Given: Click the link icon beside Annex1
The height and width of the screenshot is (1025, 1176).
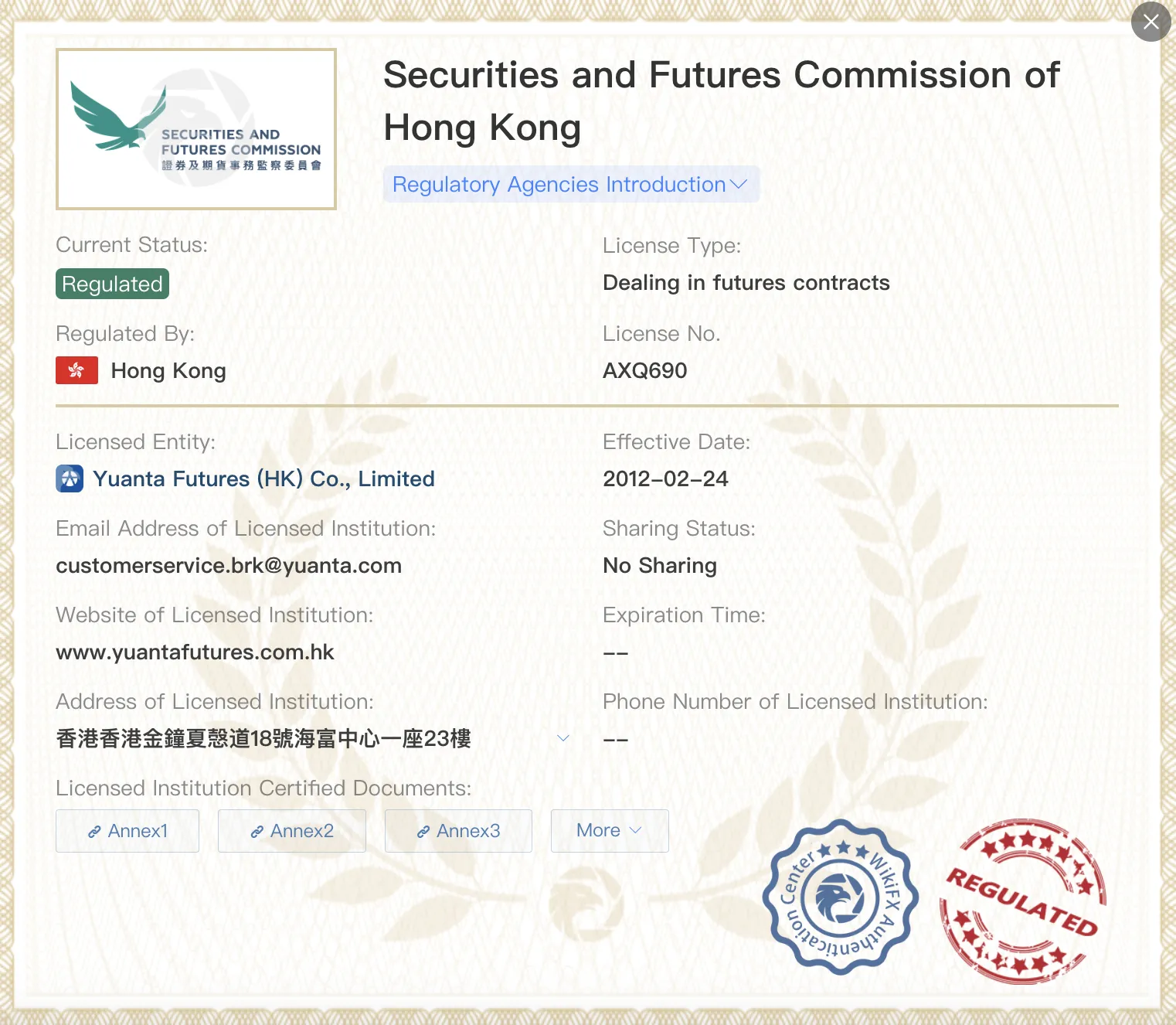Looking at the screenshot, I should 94,832.
